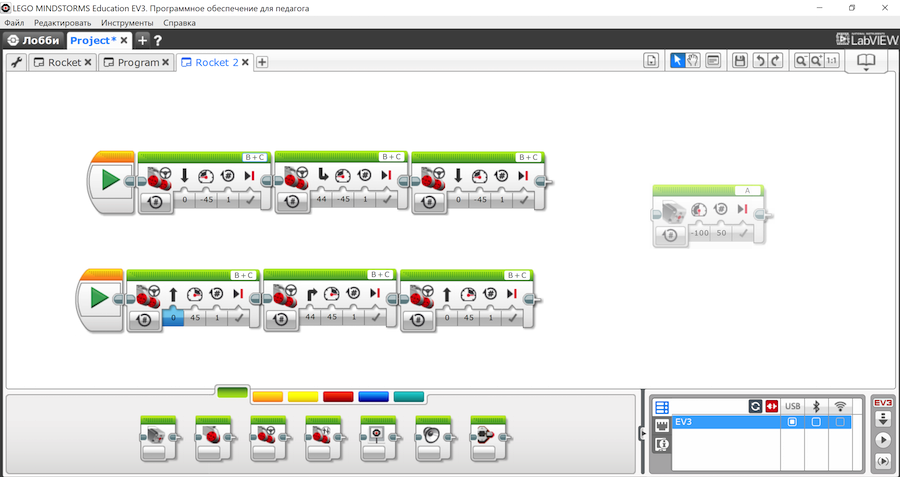The height and width of the screenshot is (477, 900).
Task: Pick the Move Steering block in palette
Action: (269, 438)
